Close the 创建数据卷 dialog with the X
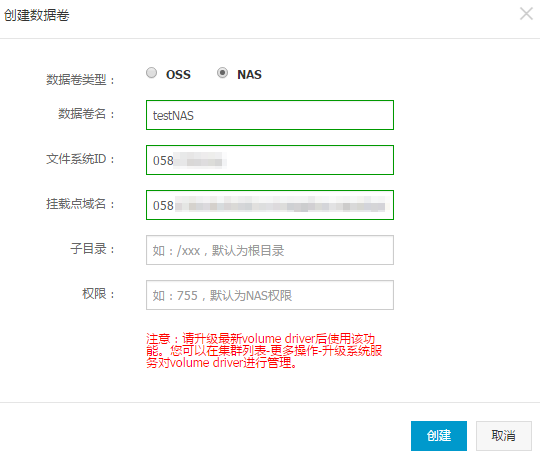Screen dimensions: 540x456 526,14
